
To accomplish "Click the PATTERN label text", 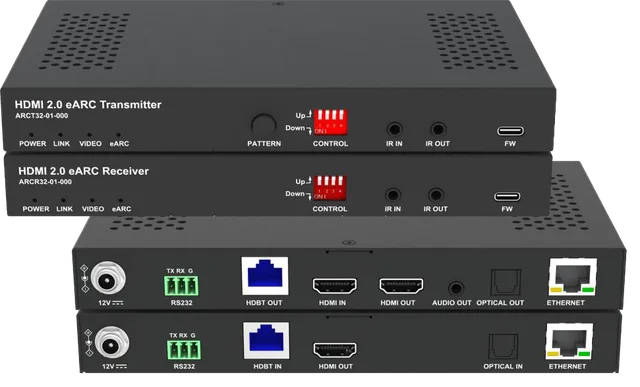I will tap(264, 144).
